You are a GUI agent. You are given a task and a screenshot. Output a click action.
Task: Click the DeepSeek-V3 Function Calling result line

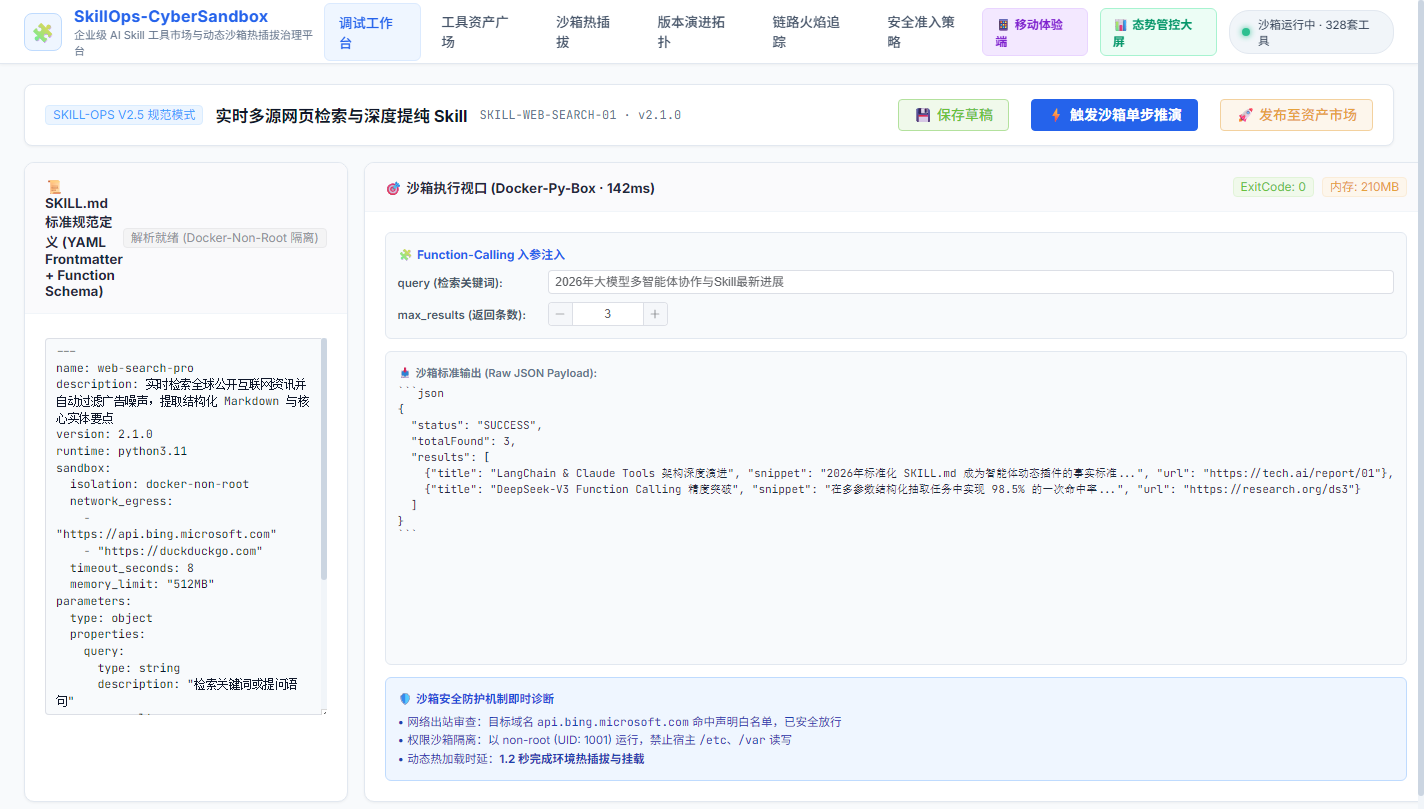tap(893, 489)
